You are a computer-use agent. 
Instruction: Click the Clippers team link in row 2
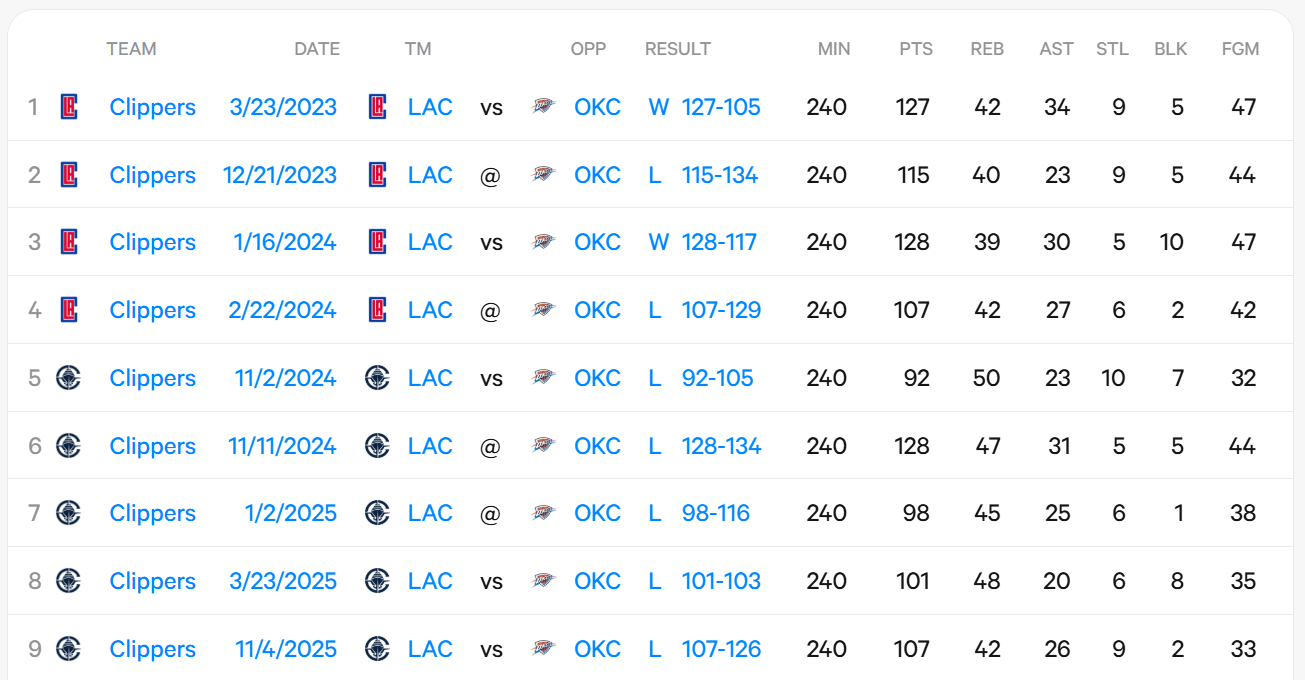click(x=153, y=175)
